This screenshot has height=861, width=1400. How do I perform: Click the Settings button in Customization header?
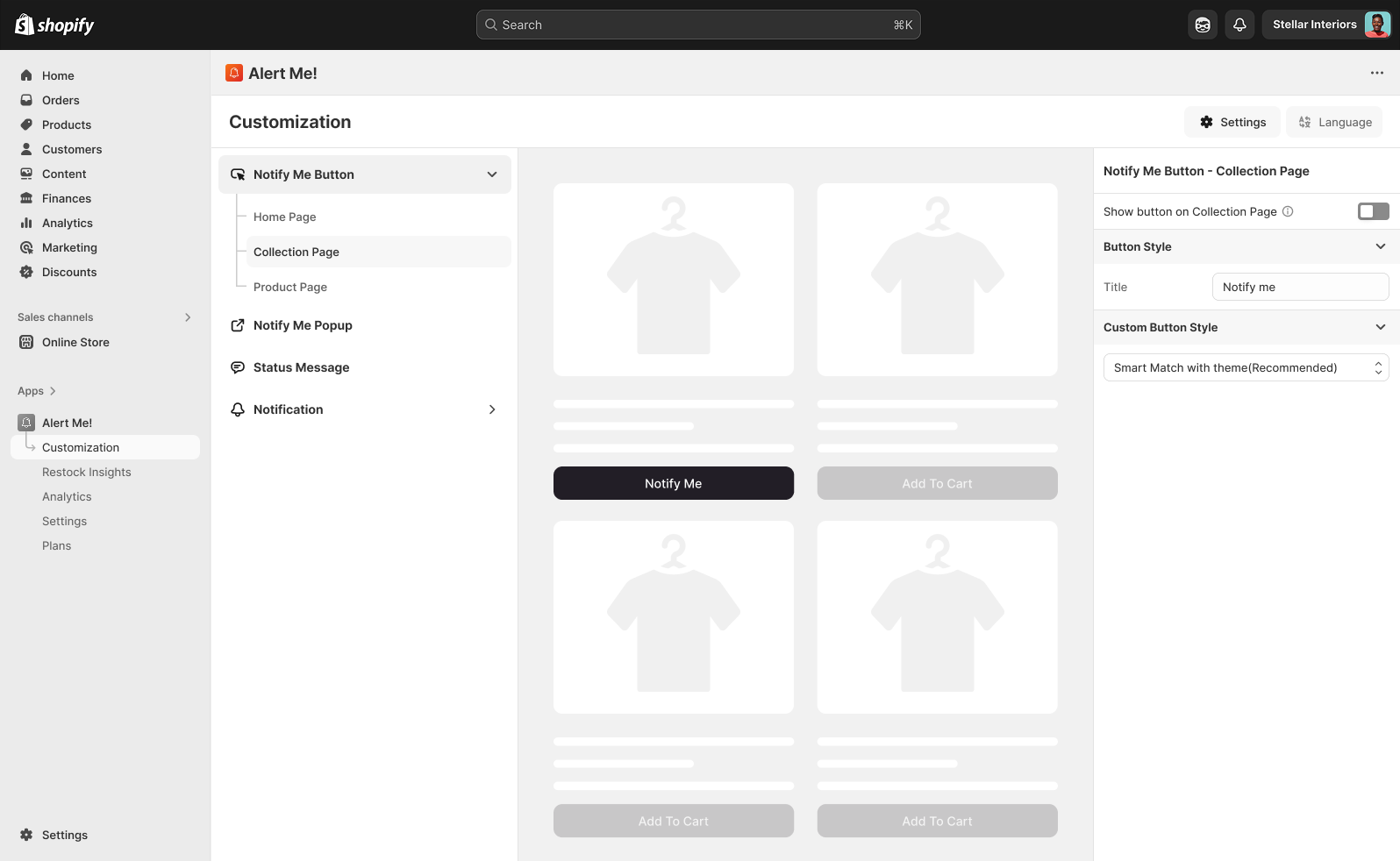point(1232,122)
